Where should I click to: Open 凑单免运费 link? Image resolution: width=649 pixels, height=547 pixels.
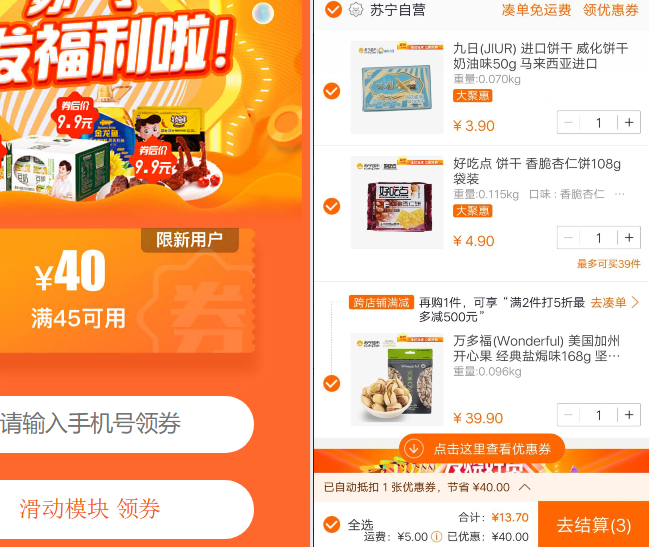pos(536,10)
